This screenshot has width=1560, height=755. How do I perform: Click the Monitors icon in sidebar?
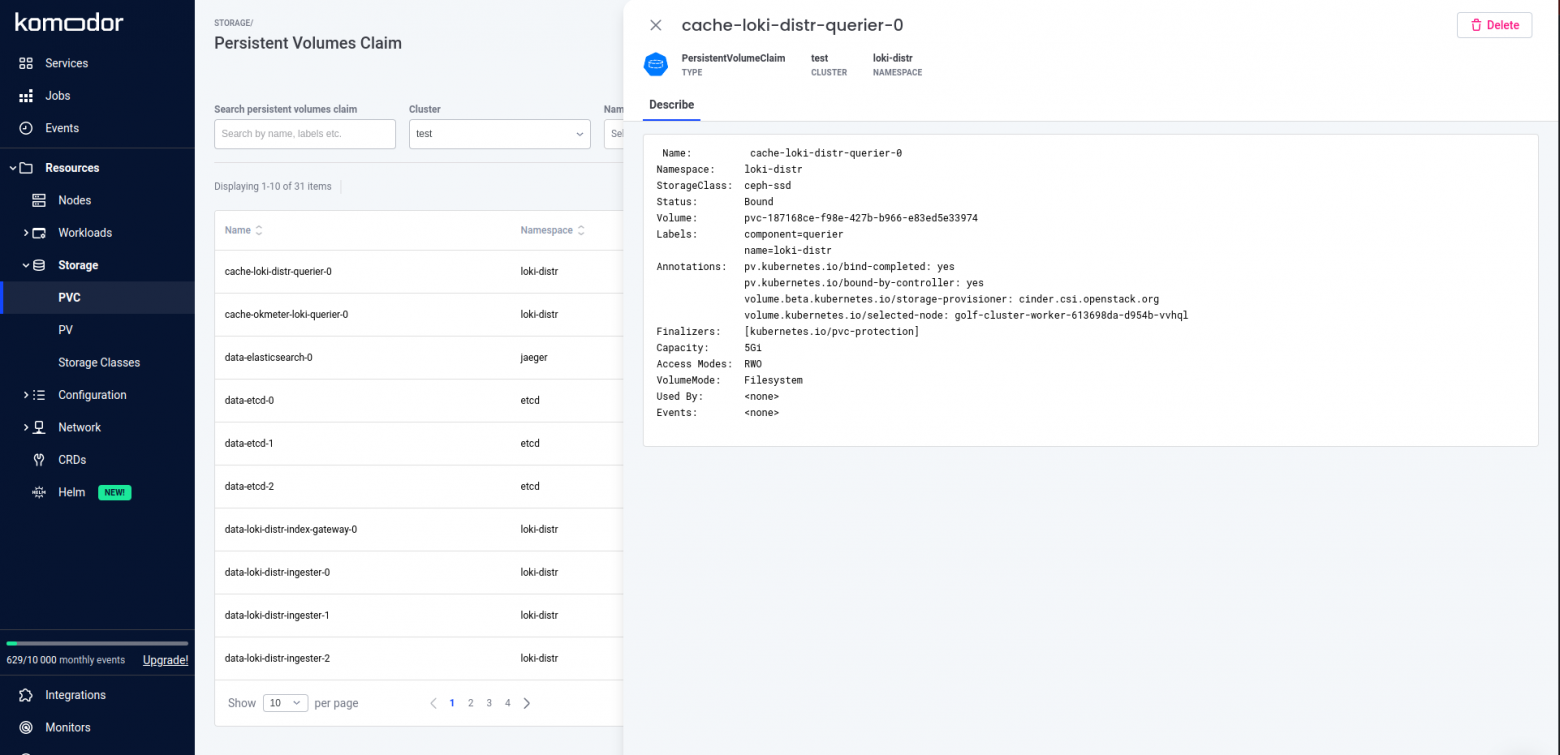pos(26,727)
